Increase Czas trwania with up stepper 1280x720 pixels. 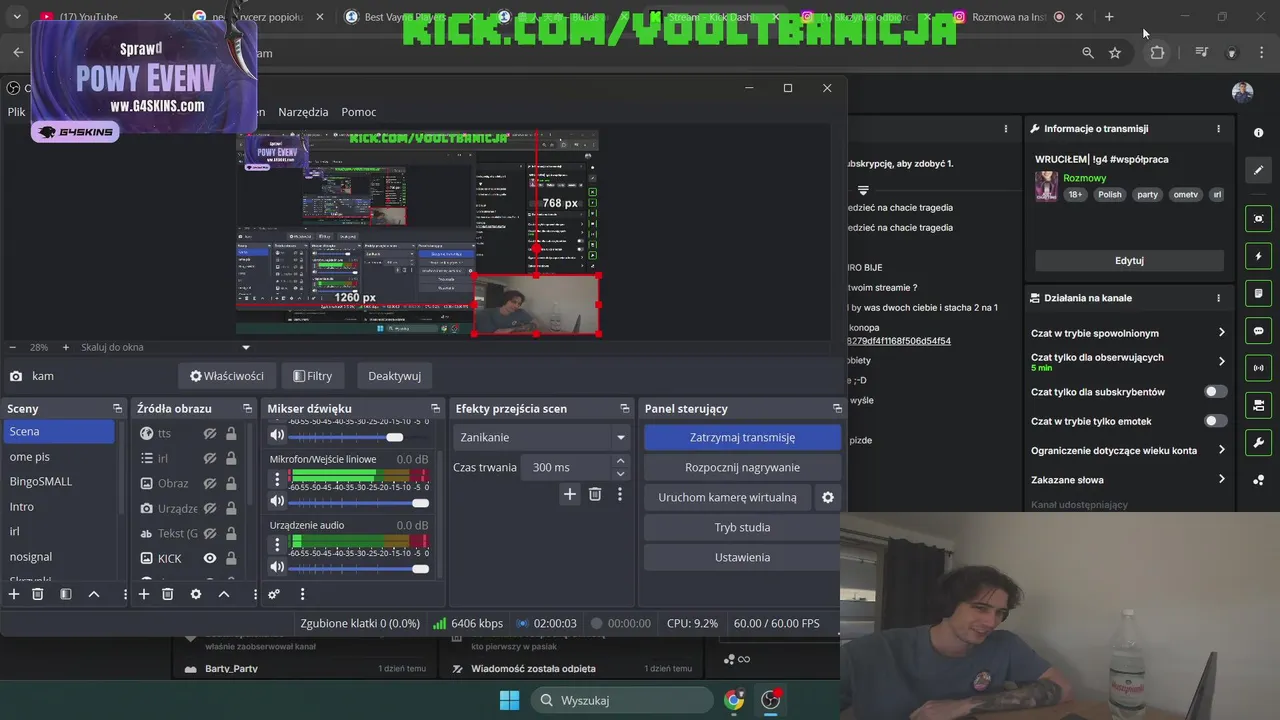pos(620,461)
